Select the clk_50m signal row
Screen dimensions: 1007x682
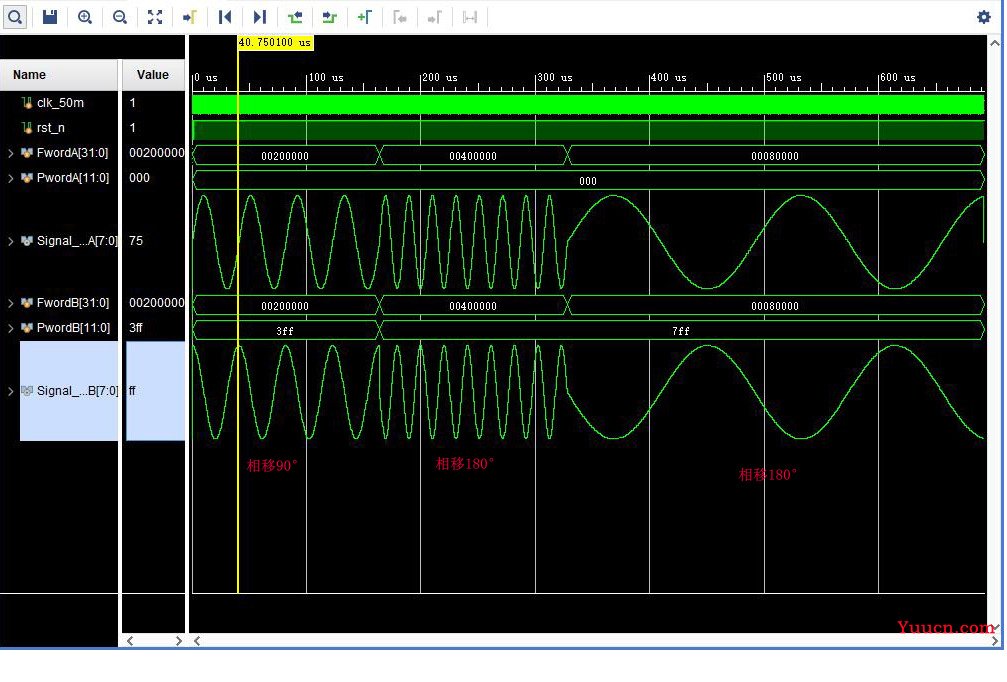click(x=60, y=103)
